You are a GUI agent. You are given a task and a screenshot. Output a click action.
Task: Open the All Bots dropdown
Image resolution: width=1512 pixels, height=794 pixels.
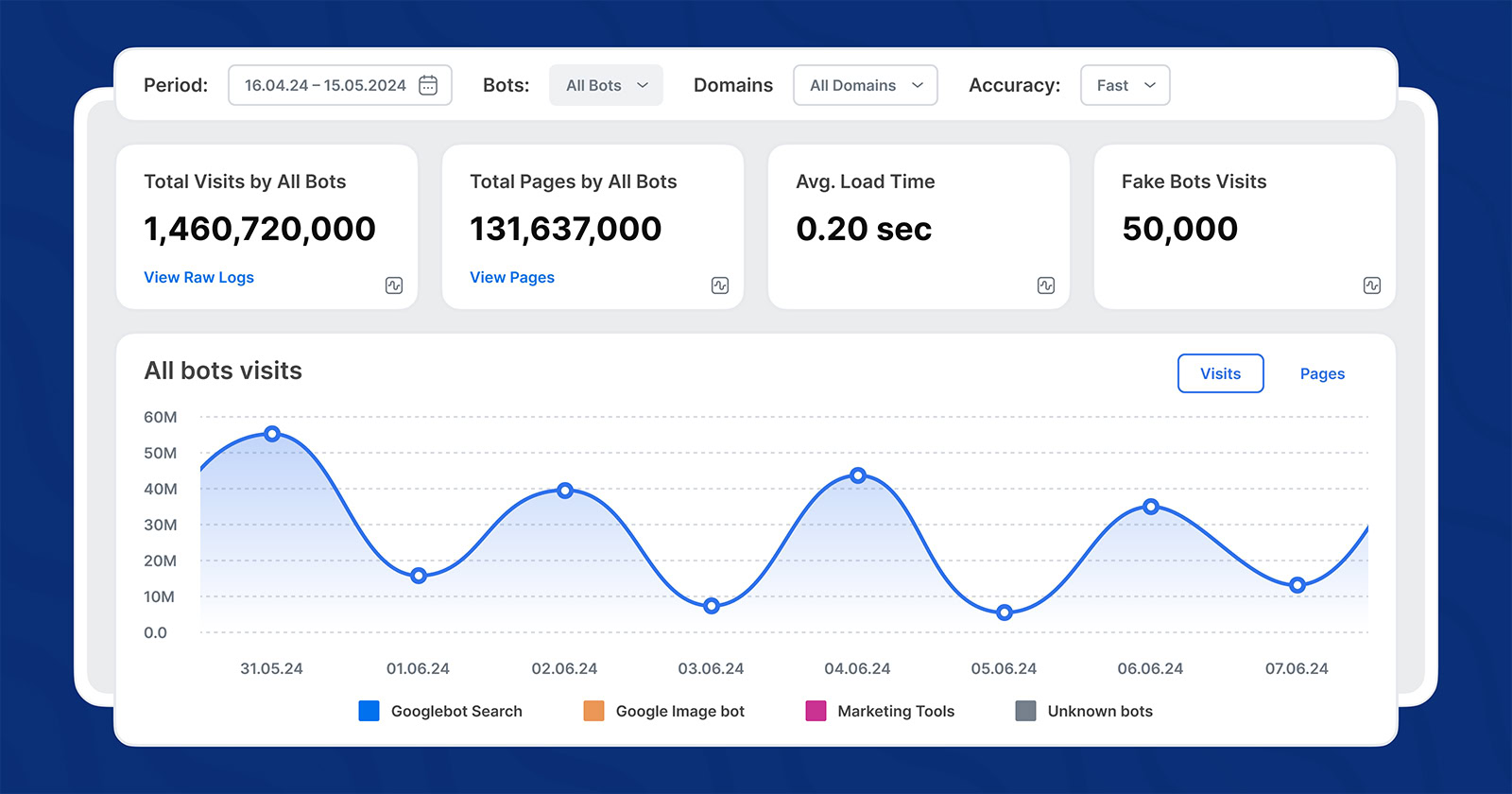606,85
